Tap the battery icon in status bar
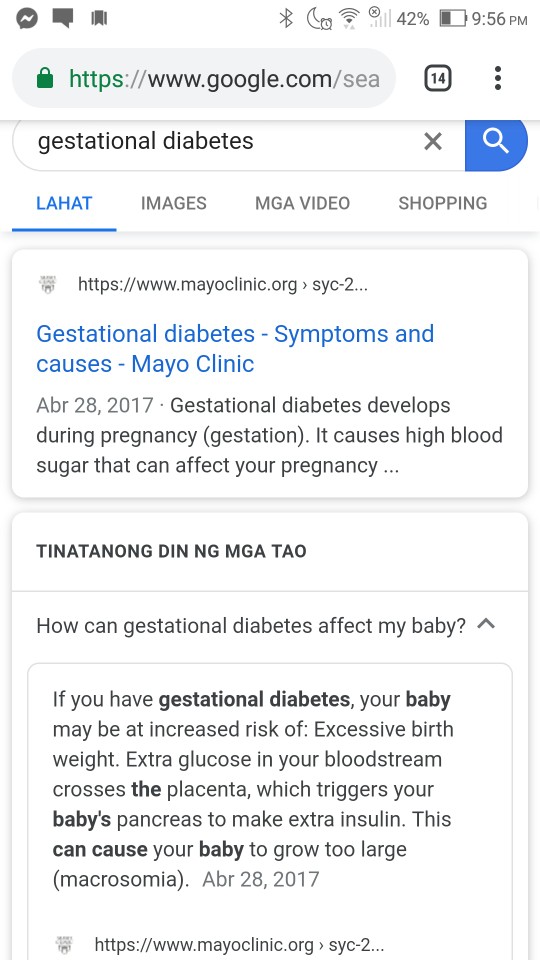This screenshot has width=540, height=960. (x=453, y=19)
